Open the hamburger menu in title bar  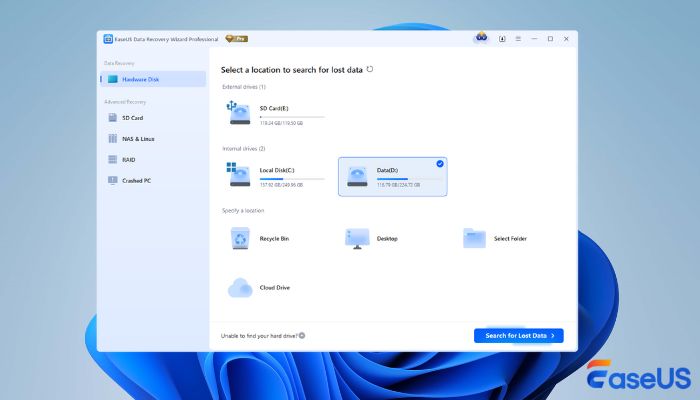click(x=518, y=38)
